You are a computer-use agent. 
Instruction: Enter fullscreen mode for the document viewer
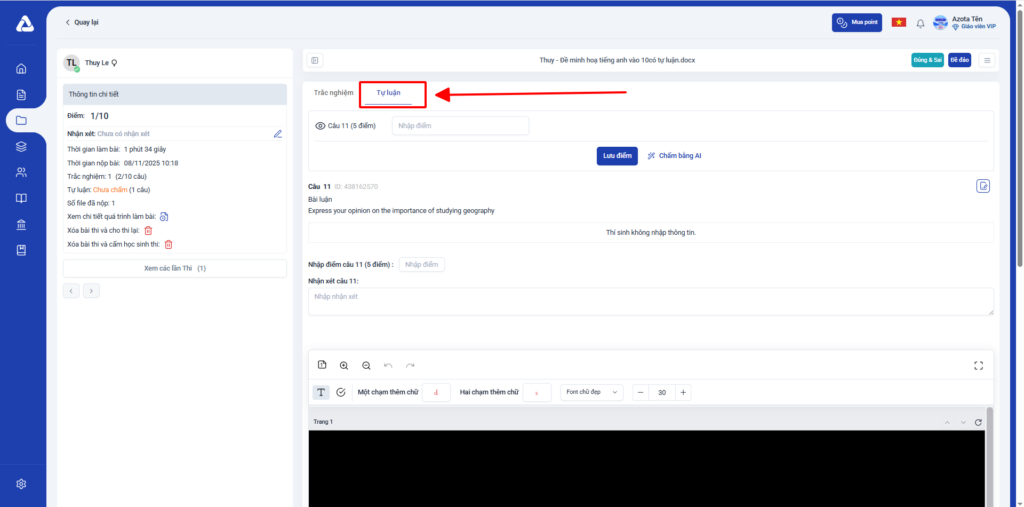pyautogui.click(x=979, y=366)
